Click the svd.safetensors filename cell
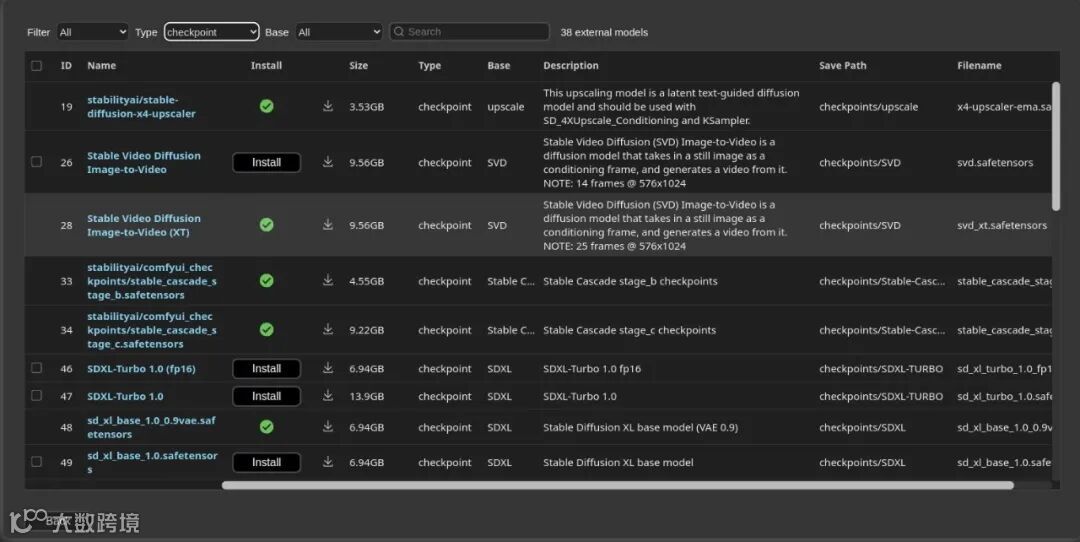 (995, 163)
